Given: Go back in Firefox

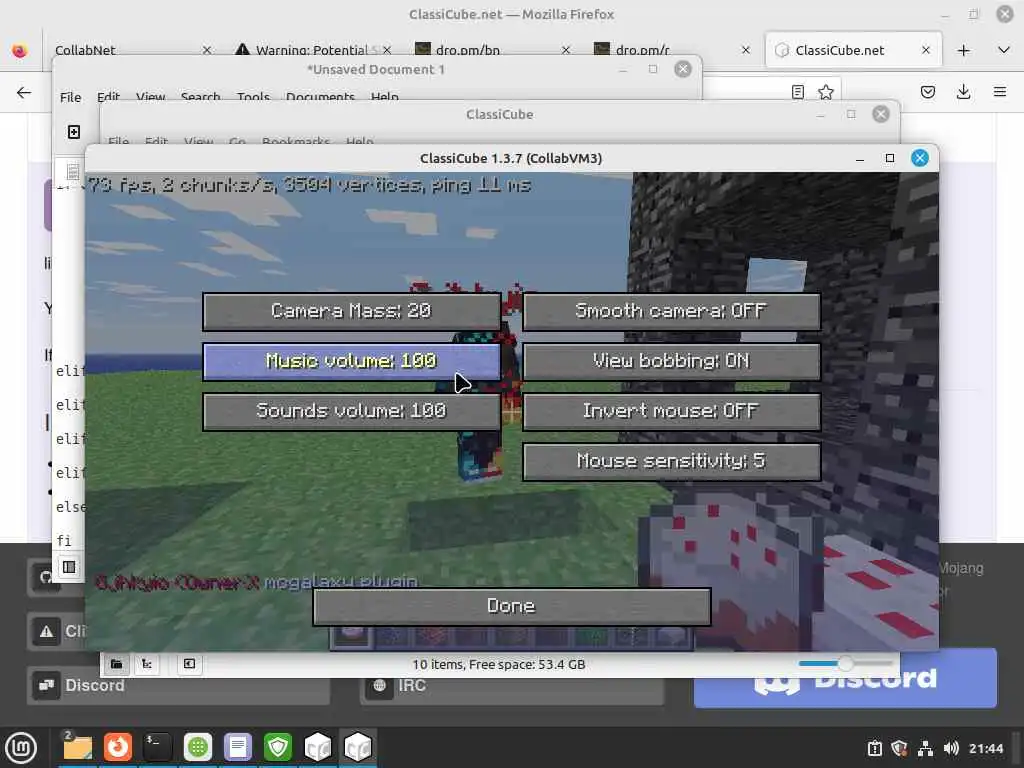Looking at the screenshot, I should 24,92.
